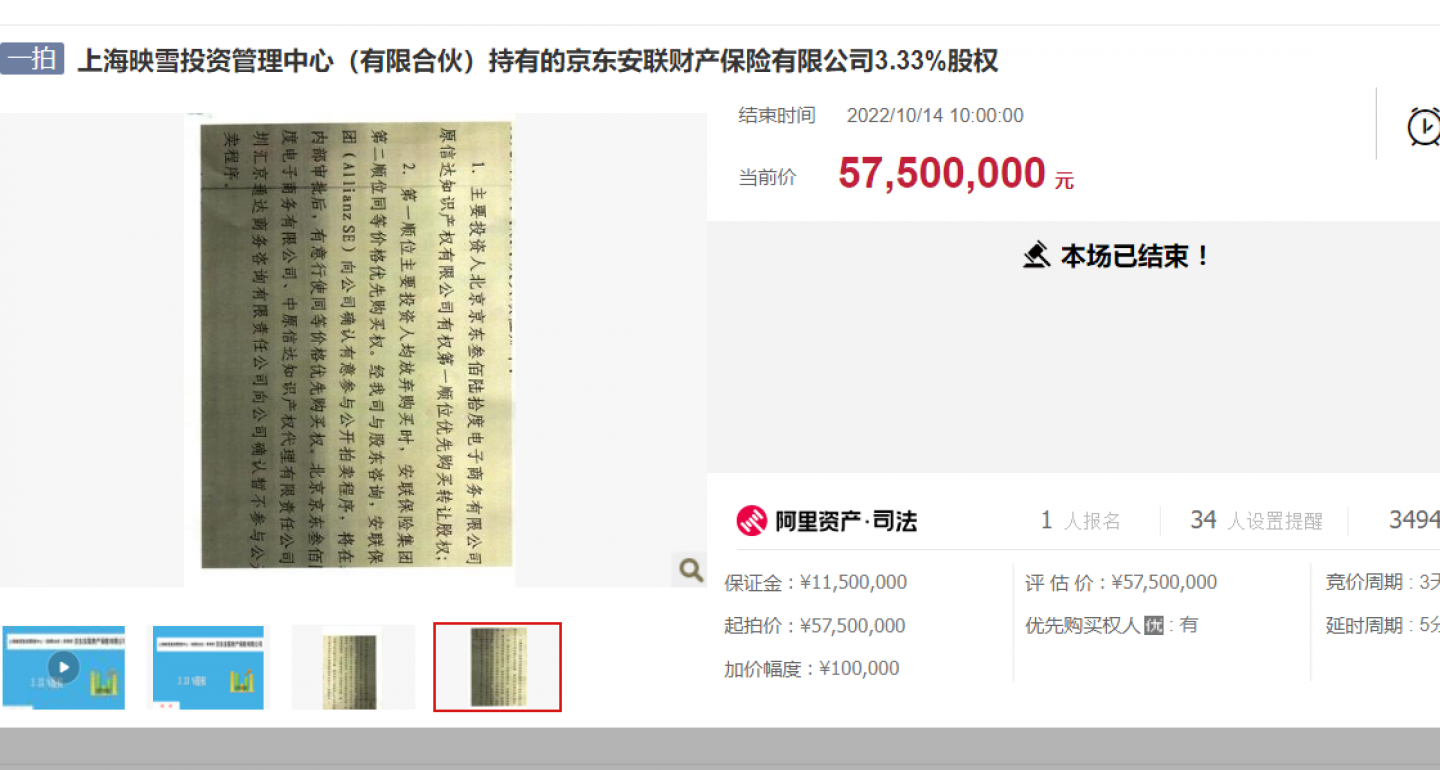Play the video in first thumbnail
The width and height of the screenshot is (1440, 770).
click(x=63, y=667)
